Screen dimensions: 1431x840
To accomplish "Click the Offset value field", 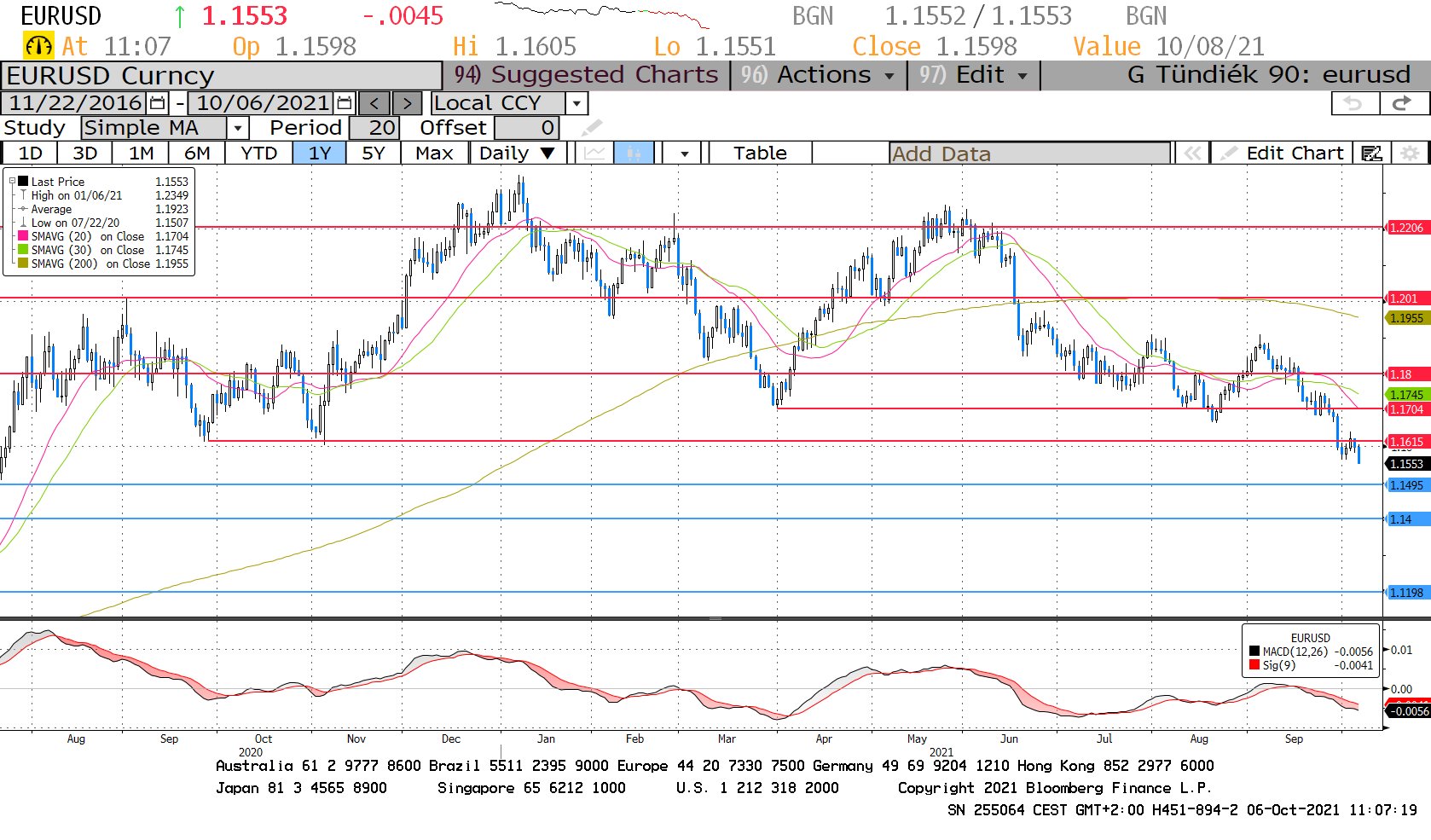I will point(526,128).
